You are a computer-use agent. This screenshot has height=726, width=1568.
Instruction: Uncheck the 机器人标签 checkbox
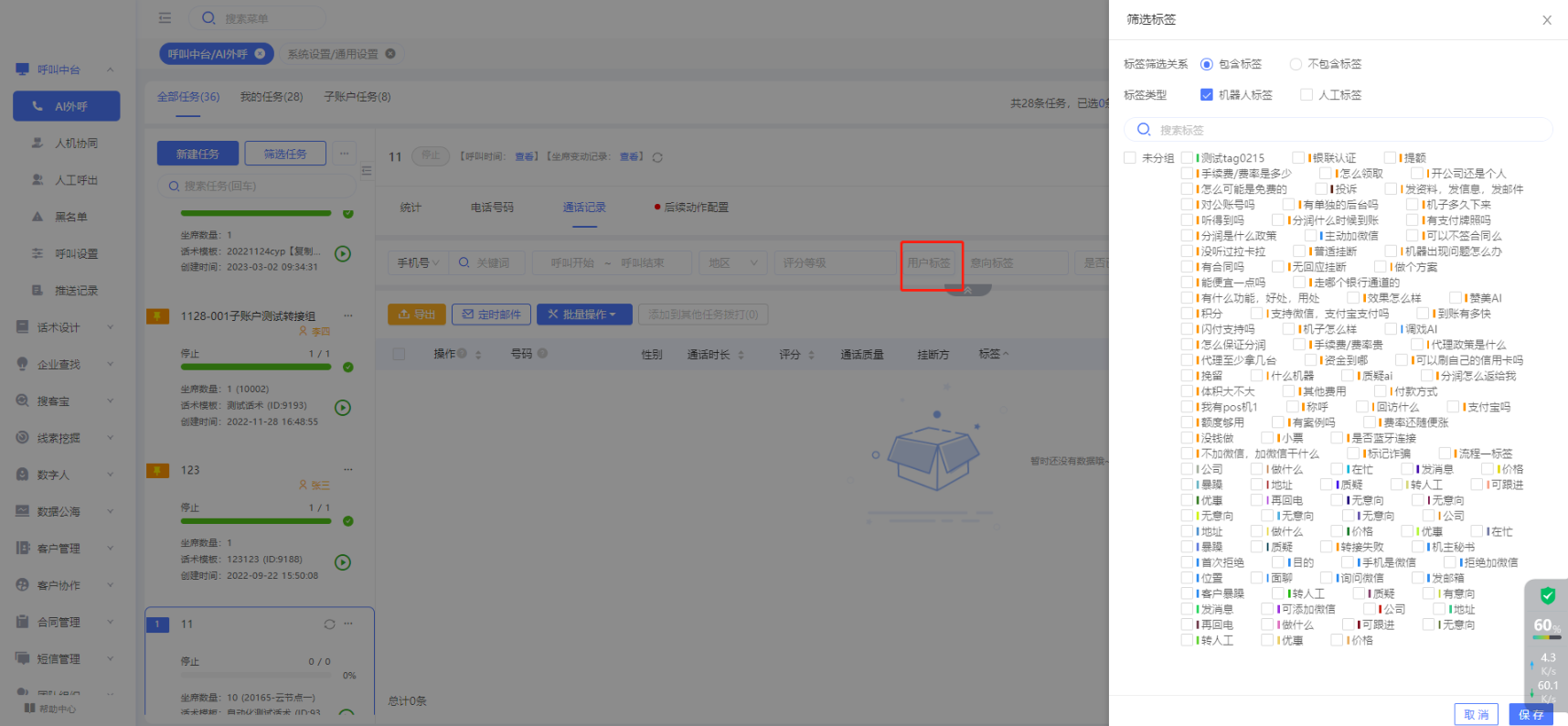click(x=1206, y=95)
